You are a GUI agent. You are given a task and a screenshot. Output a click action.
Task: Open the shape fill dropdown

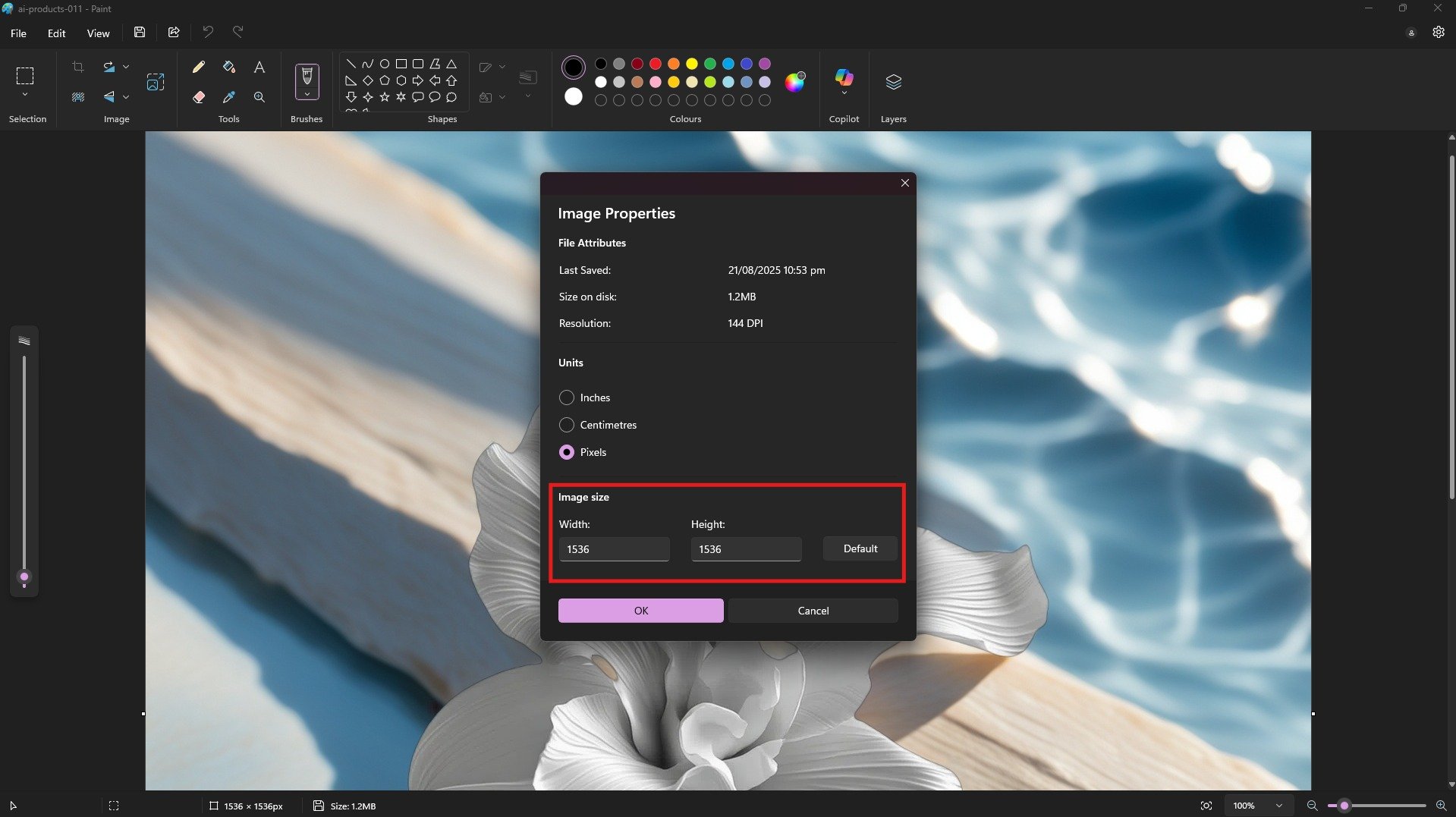click(x=502, y=97)
